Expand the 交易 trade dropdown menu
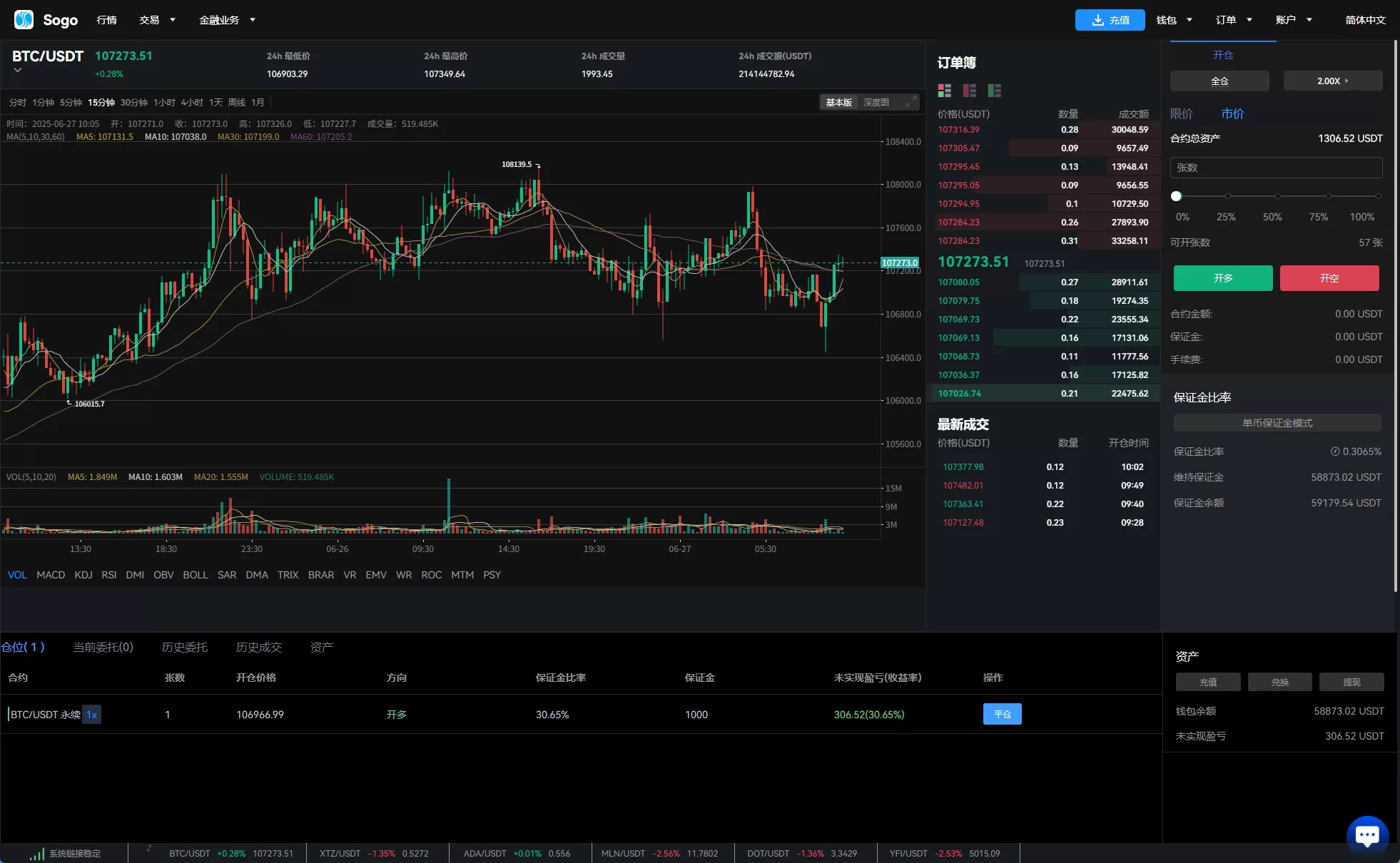 [x=157, y=20]
